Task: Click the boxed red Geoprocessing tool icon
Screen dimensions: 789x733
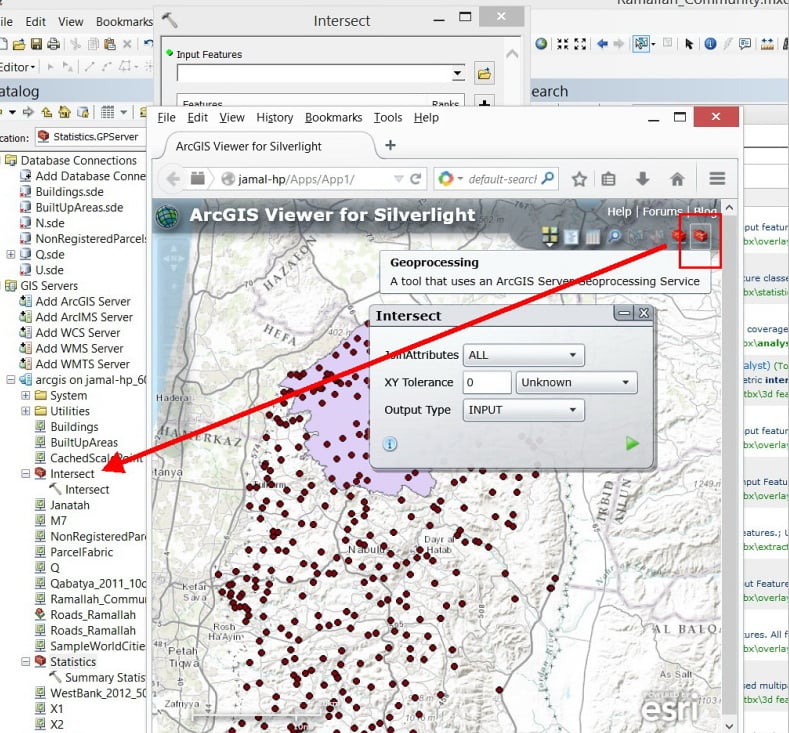Action: click(x=700, y=235)
